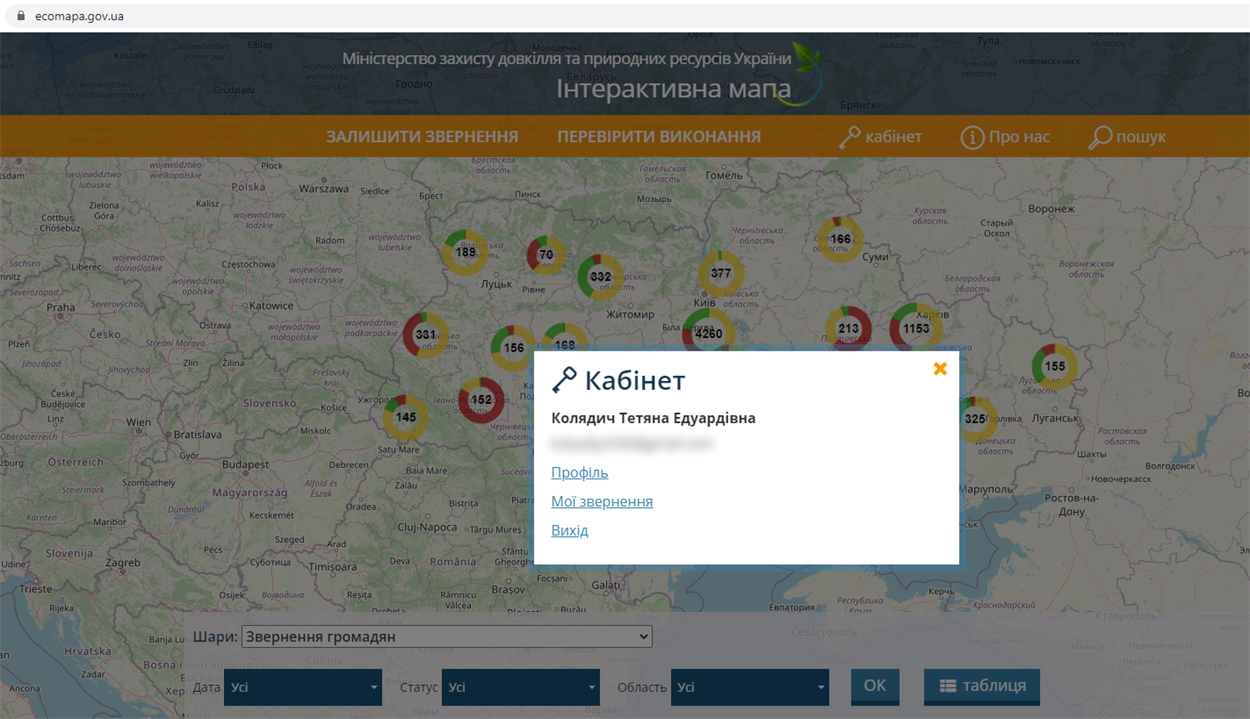Click the map cluster marker 1153
1250x719 pixels.
point(916,328)
